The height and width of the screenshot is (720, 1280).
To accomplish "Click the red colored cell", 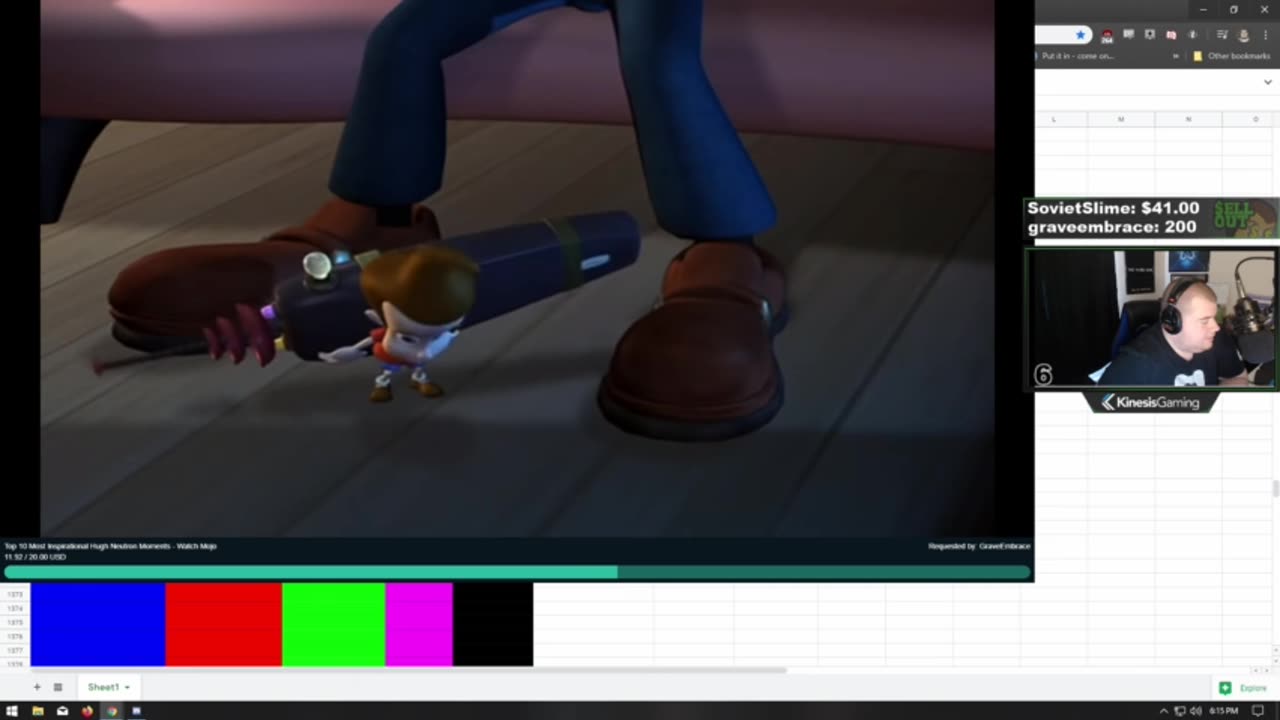I will point(224,624).
